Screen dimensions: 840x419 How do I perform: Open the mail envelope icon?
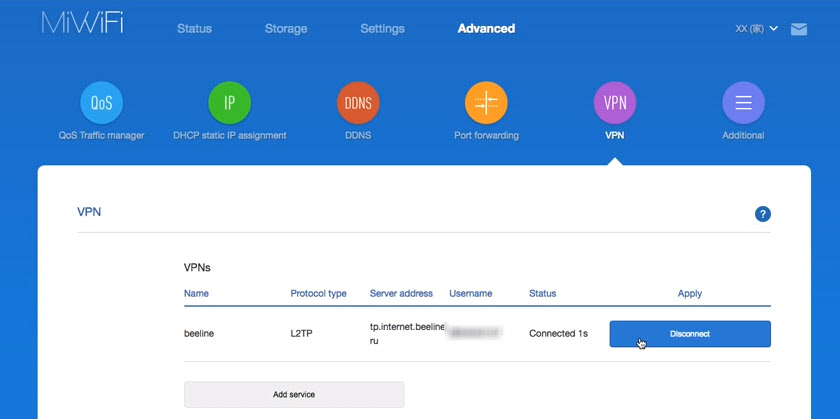click(x=798, y=29)
